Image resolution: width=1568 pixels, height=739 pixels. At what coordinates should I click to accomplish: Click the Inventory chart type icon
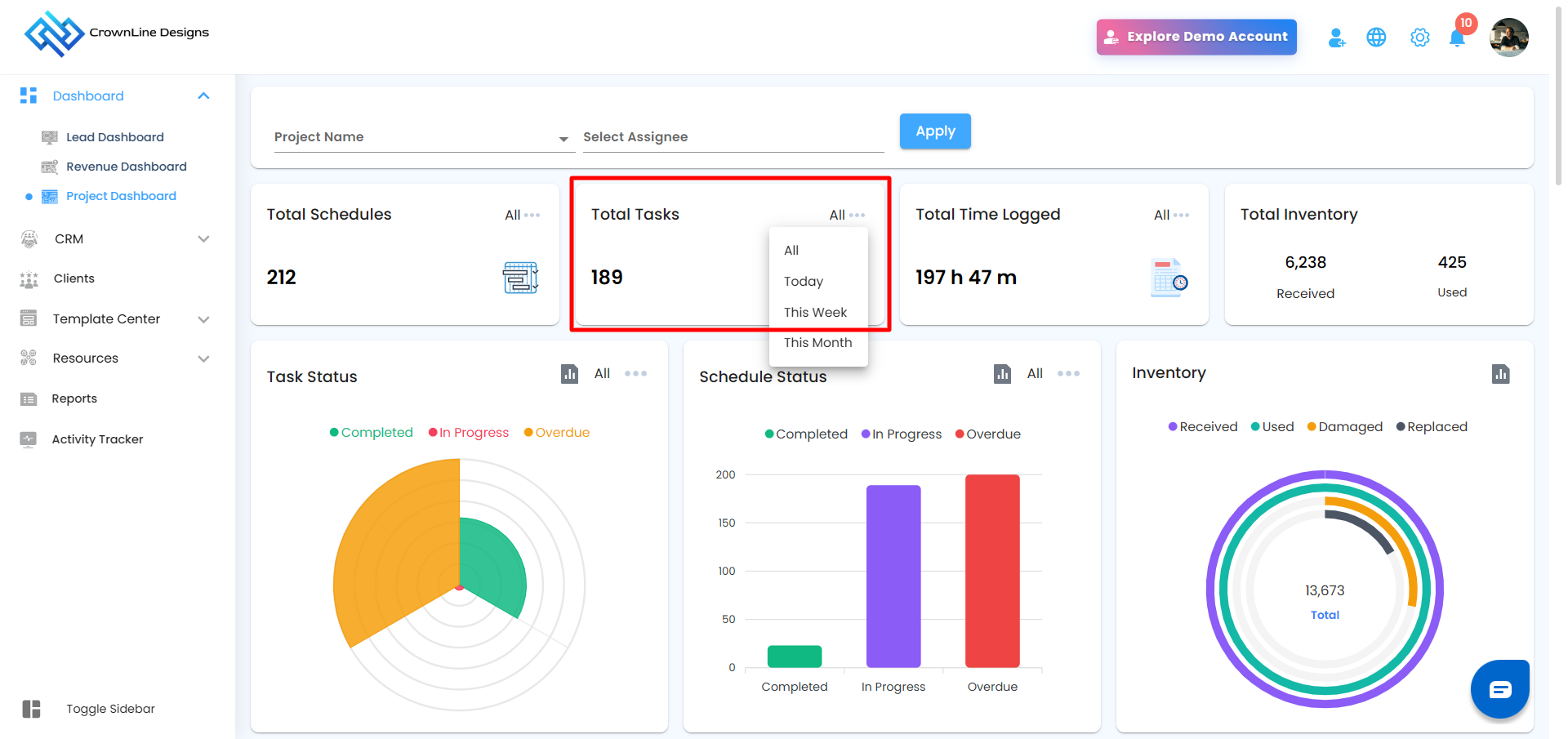click(x=1500, y=374)
